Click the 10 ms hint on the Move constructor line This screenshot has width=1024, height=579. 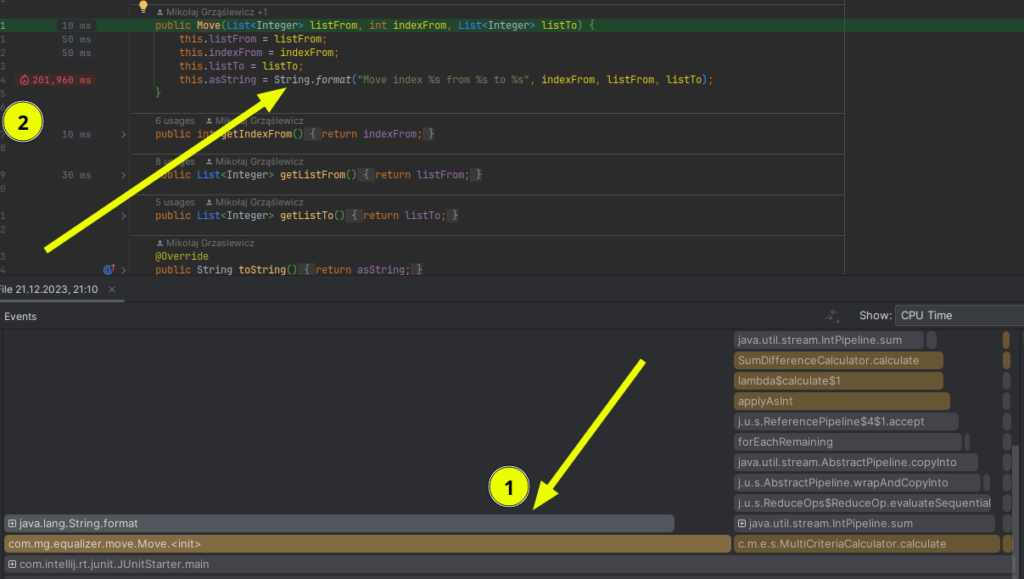(76, 25)
